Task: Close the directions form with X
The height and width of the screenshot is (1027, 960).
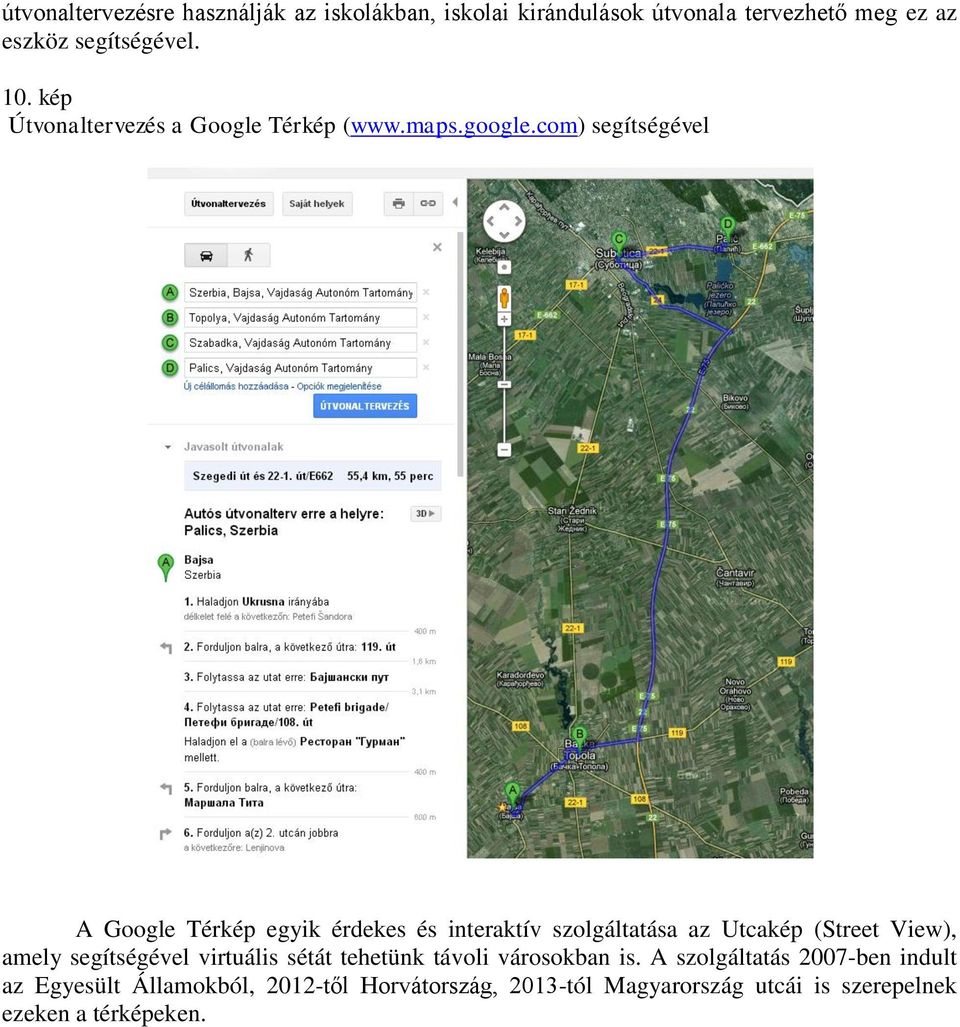Action: [x=437, y=247]
